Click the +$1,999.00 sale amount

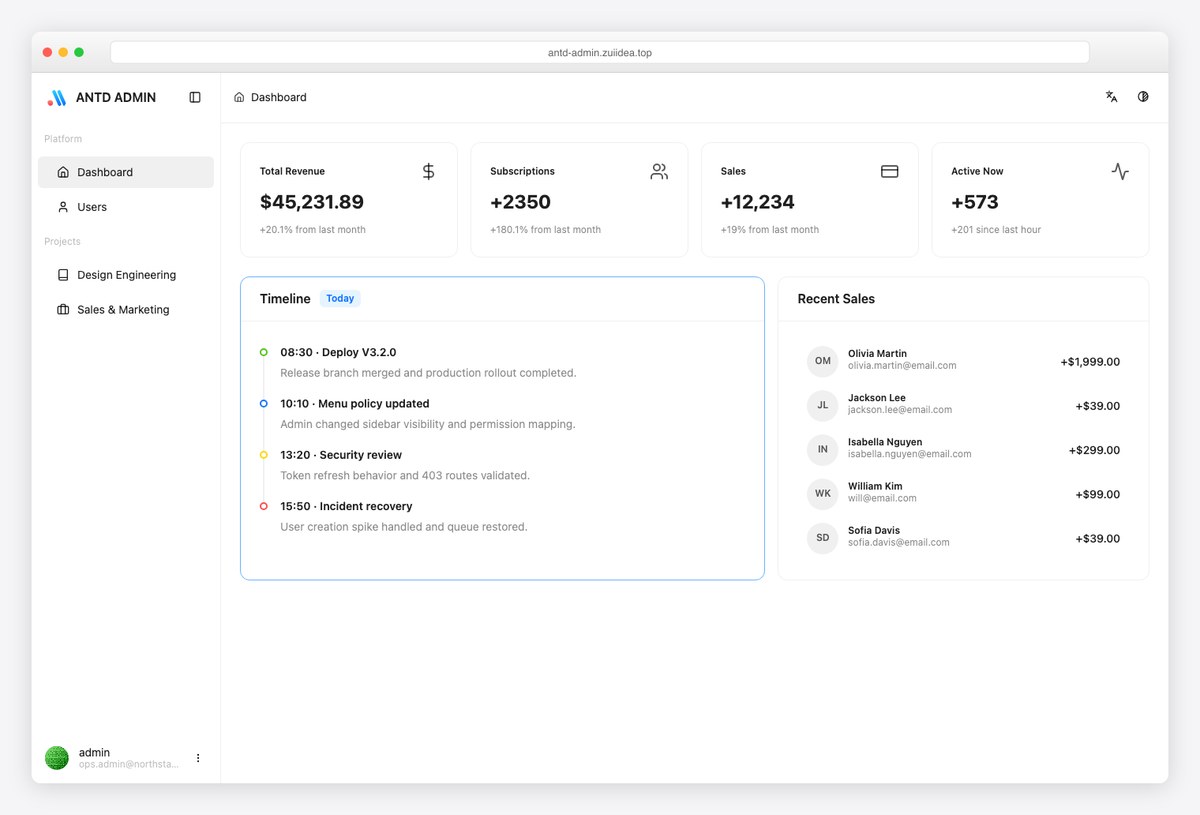pyautogui.click(x=1090, y=362)
